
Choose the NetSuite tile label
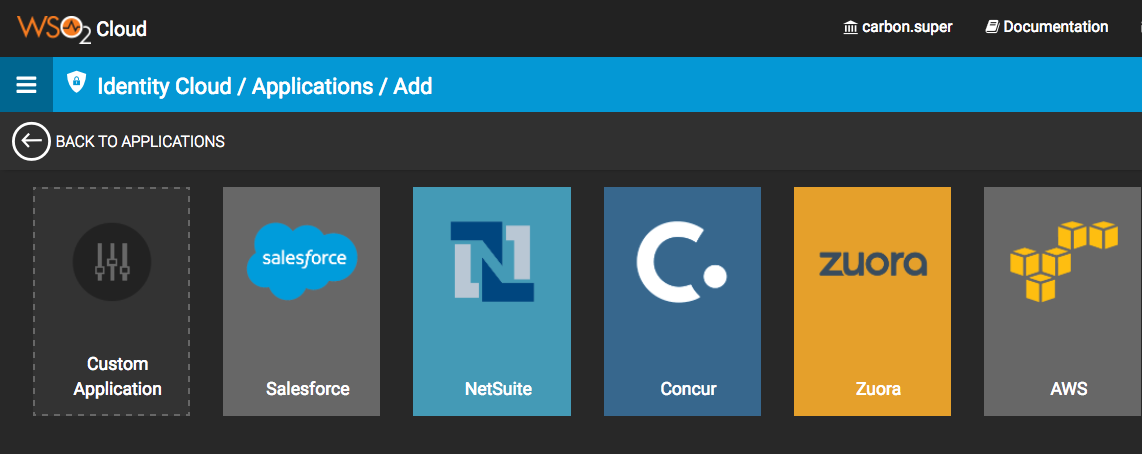click(x=498, y=388)
